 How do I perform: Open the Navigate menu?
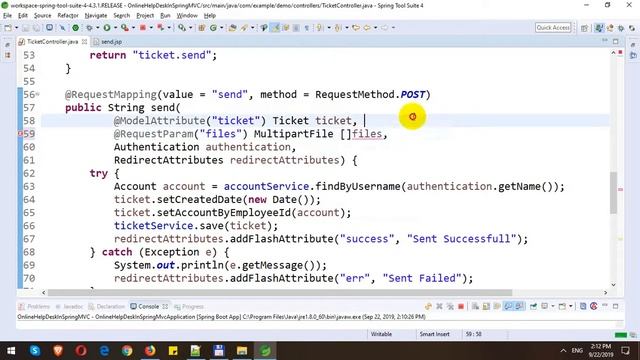click(96, 16)
